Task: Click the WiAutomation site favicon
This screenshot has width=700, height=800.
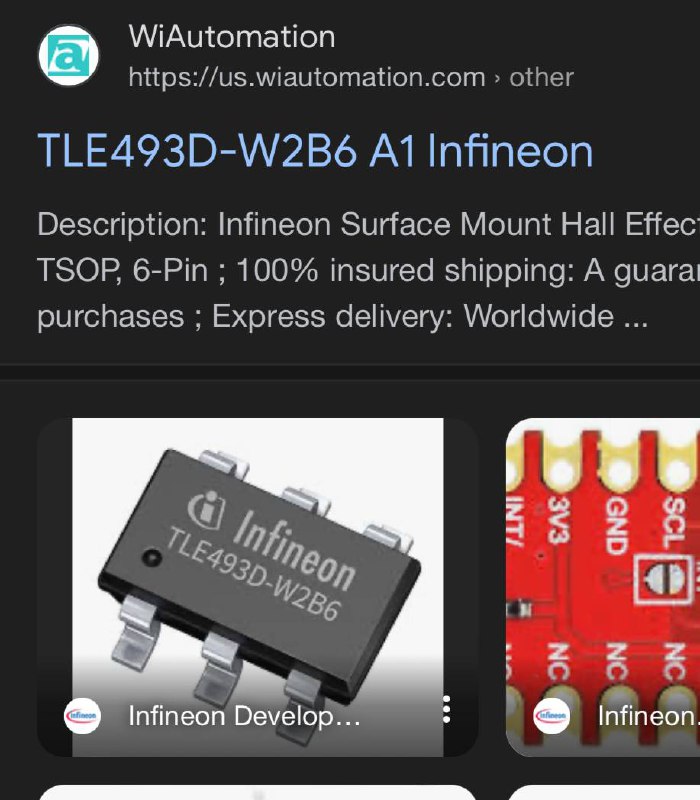Action: coord(68,55)
